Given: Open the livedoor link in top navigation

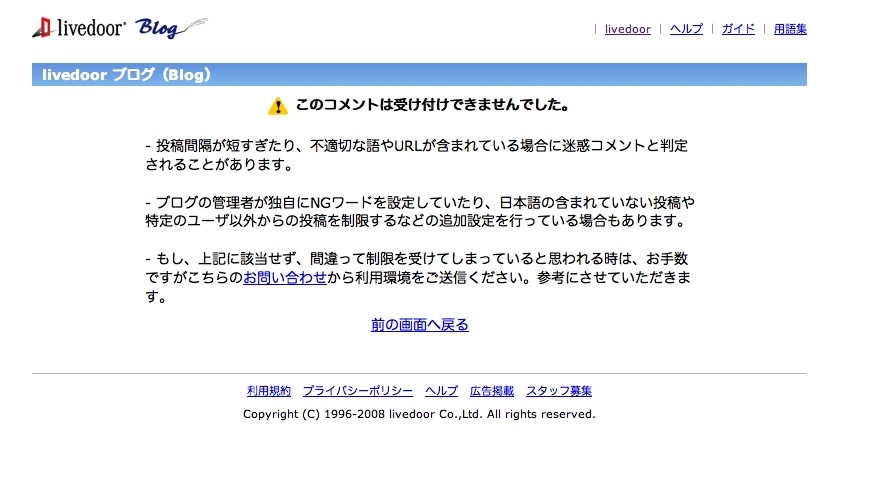Looking at the screenshot, I should coord(628,29).
